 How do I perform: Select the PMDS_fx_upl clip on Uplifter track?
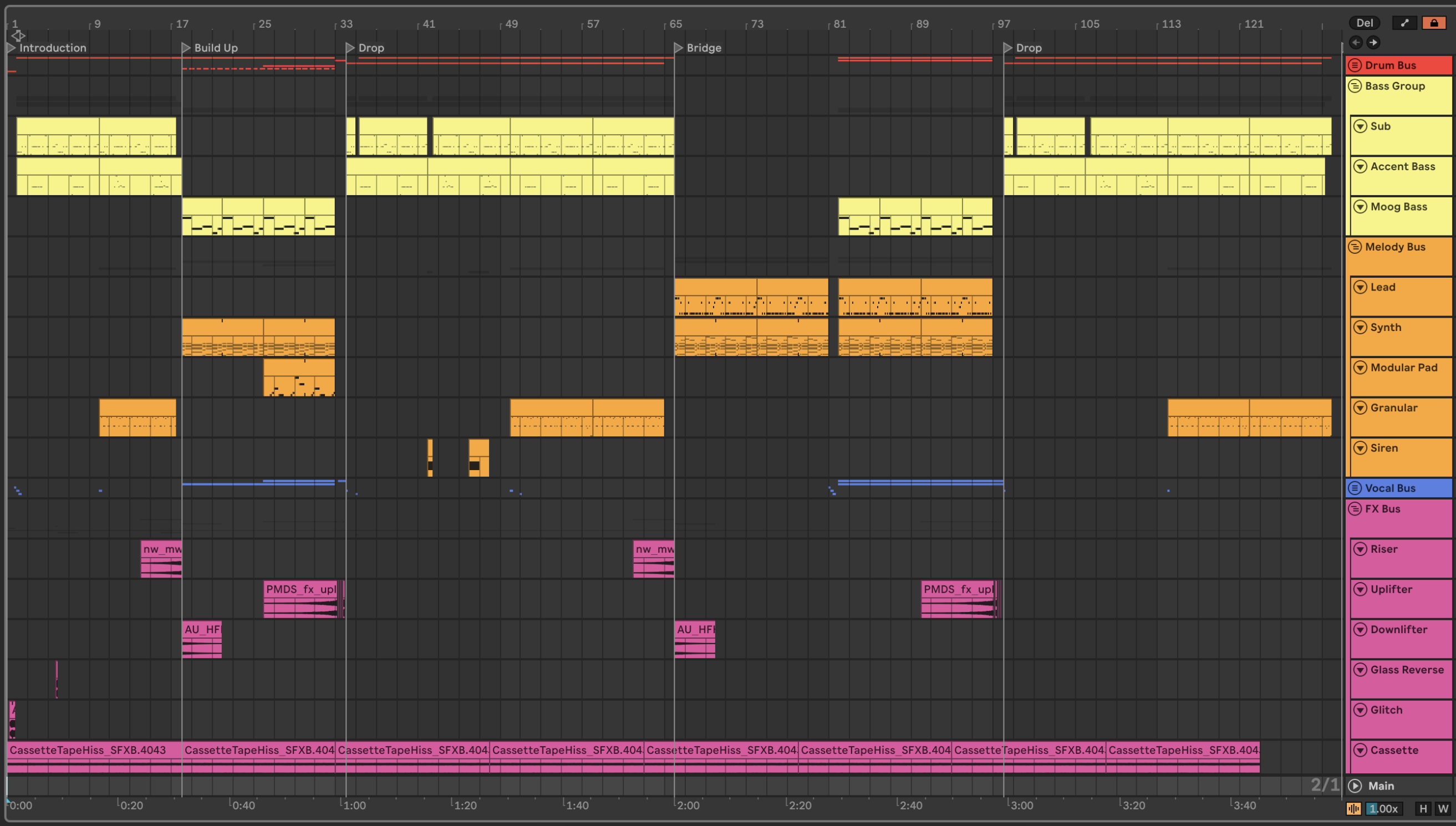(x=301, y=589)
